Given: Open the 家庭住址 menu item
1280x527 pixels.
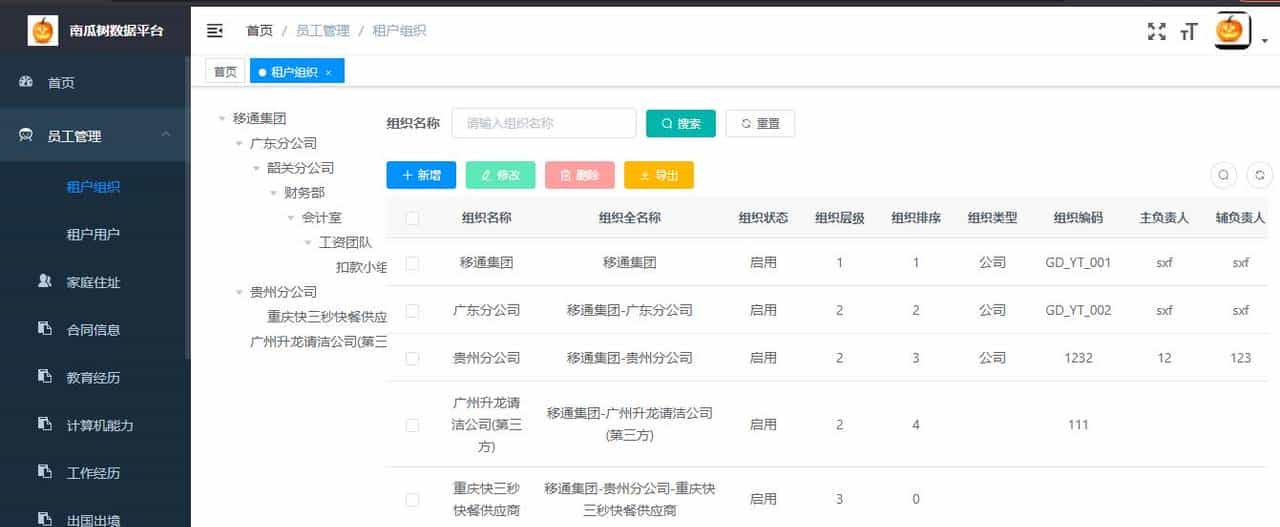Looking at the screenshot, I should click(95, 282).
